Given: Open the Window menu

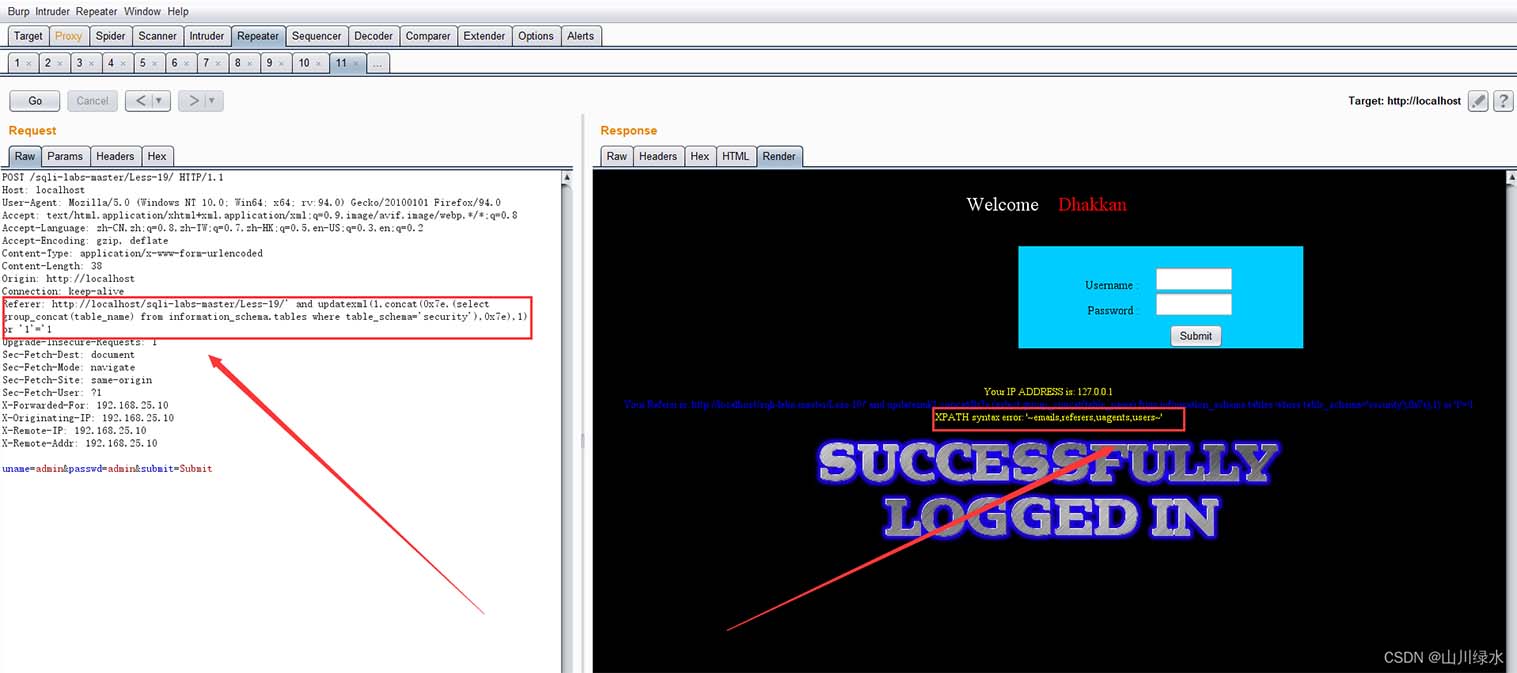Looking at the screenshot, I should pos(142,11).
